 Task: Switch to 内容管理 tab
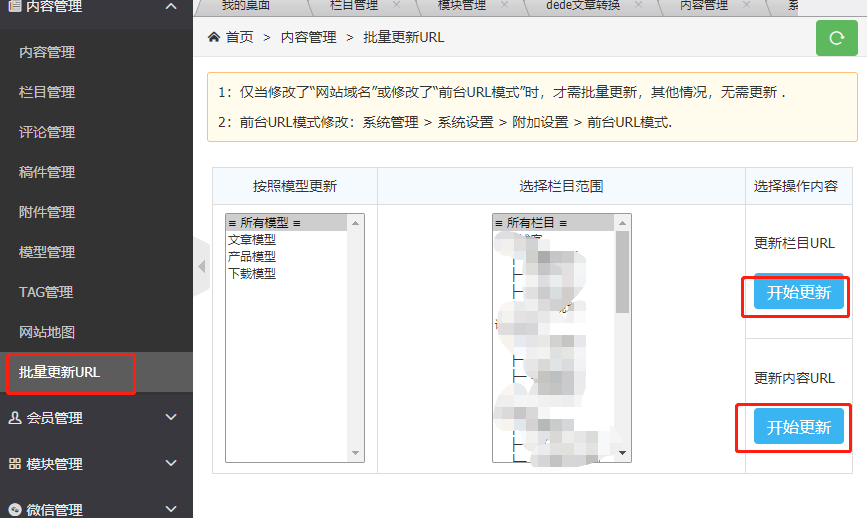(704, 6)
